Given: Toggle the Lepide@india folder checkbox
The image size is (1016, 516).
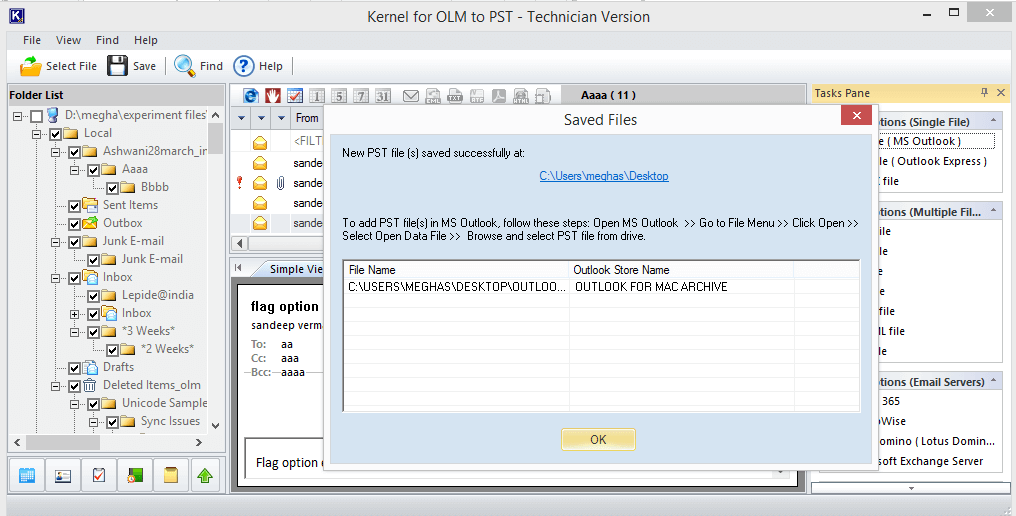Looking at the screenshot, I should (93, 296).
